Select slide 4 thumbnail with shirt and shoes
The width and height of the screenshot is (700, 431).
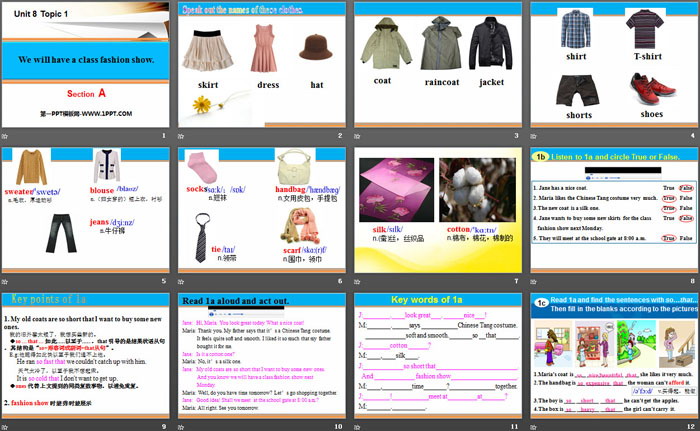pyautogui.click(x=614, y=64)
